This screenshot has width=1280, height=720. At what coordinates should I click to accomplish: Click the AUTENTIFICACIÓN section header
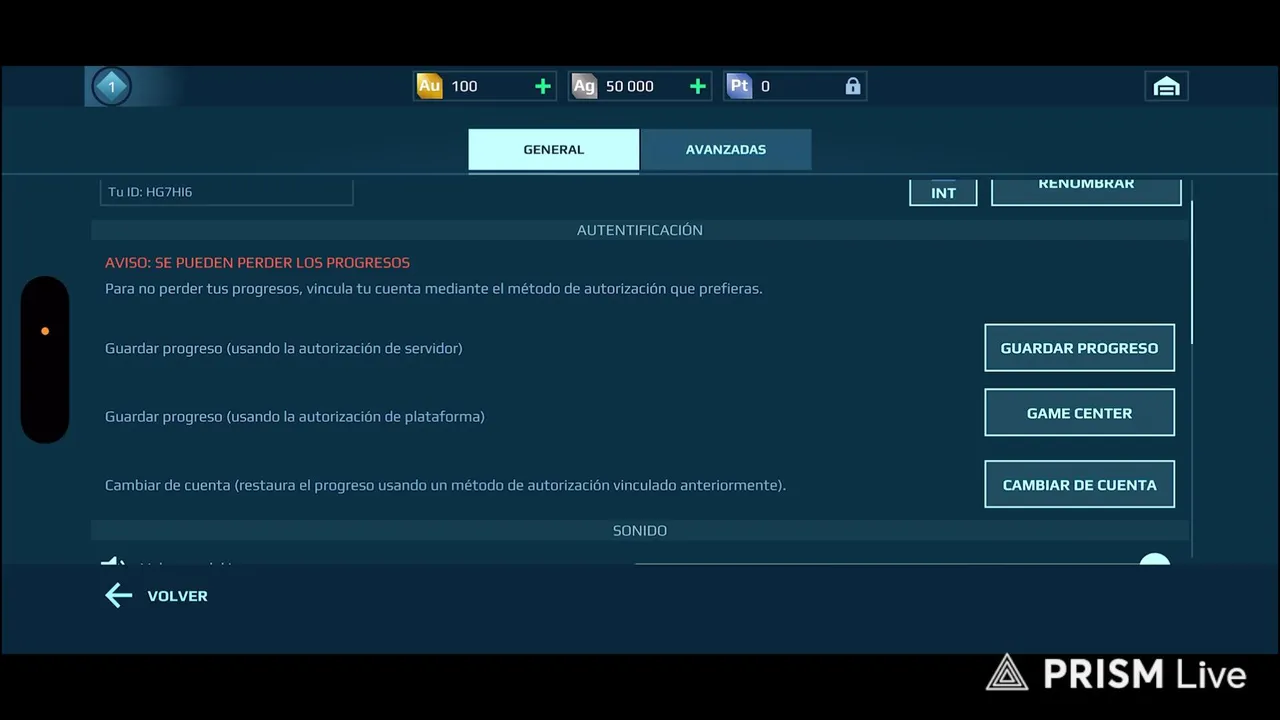(640, 230)
